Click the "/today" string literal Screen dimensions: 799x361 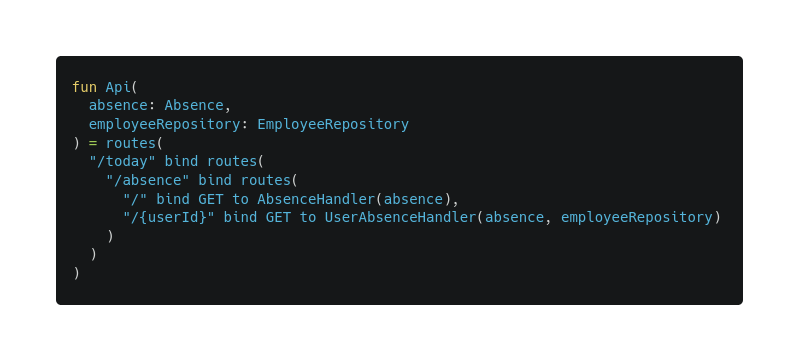pyautogui.click(x=122, y=162)
